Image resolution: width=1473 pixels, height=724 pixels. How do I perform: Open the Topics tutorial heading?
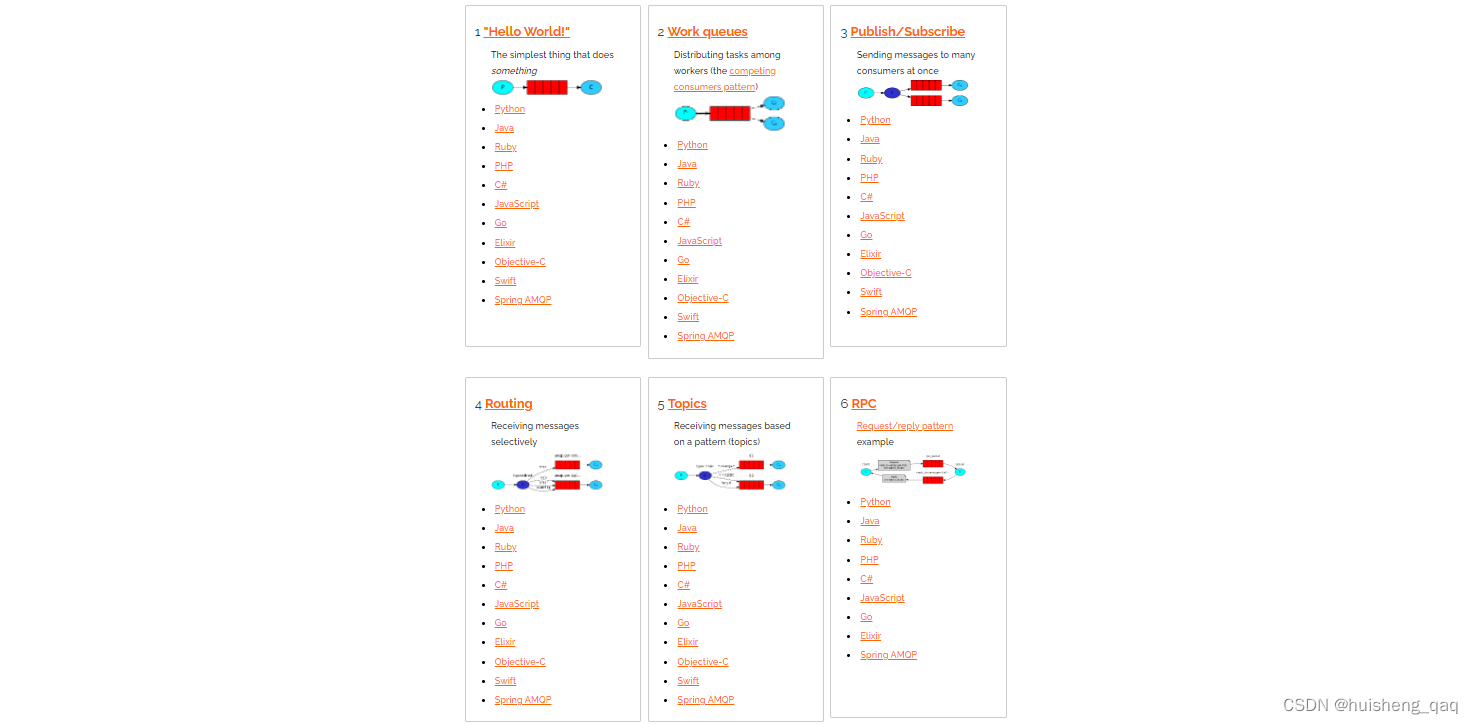687,404
